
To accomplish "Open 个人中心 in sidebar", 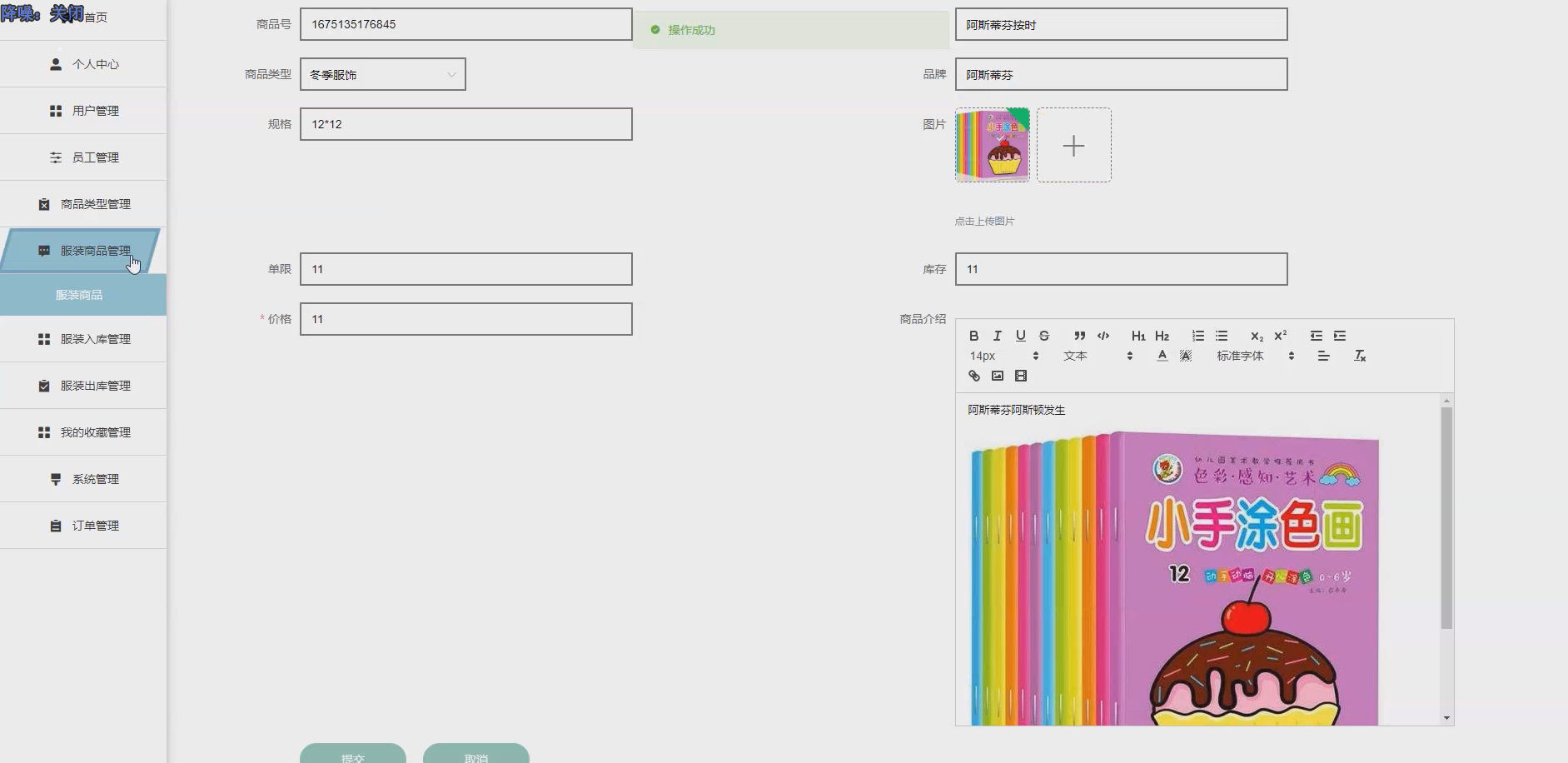I will pyautogui.click(x=83, y=64).
